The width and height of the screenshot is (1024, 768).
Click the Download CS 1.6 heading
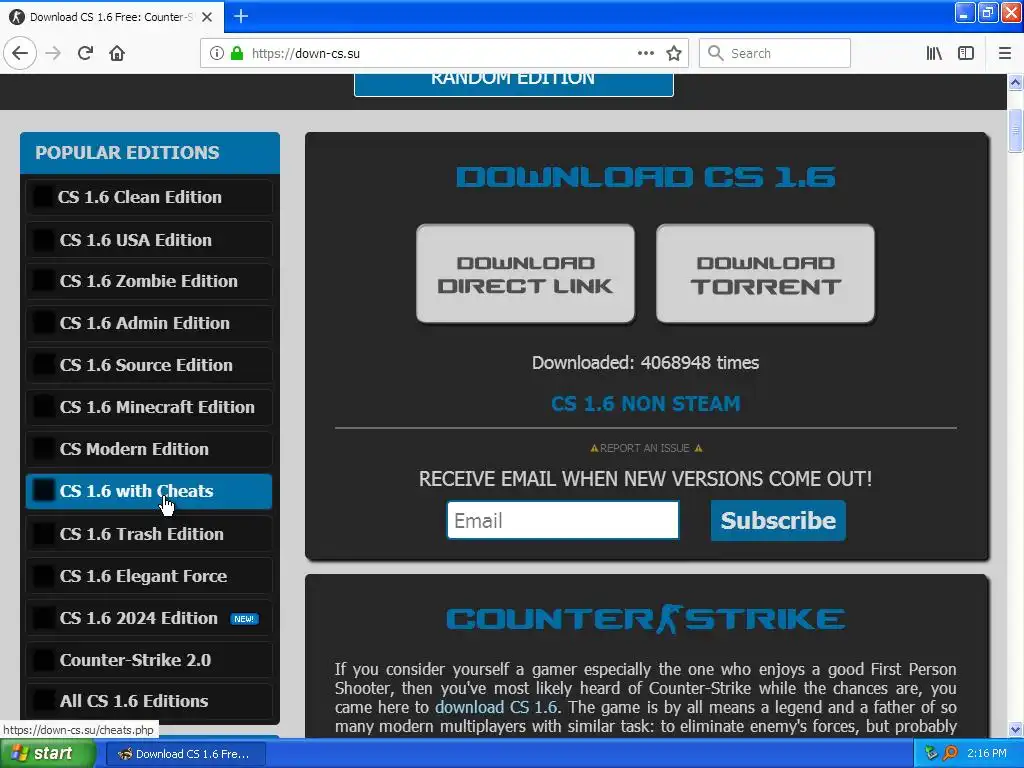pos(645,177)
